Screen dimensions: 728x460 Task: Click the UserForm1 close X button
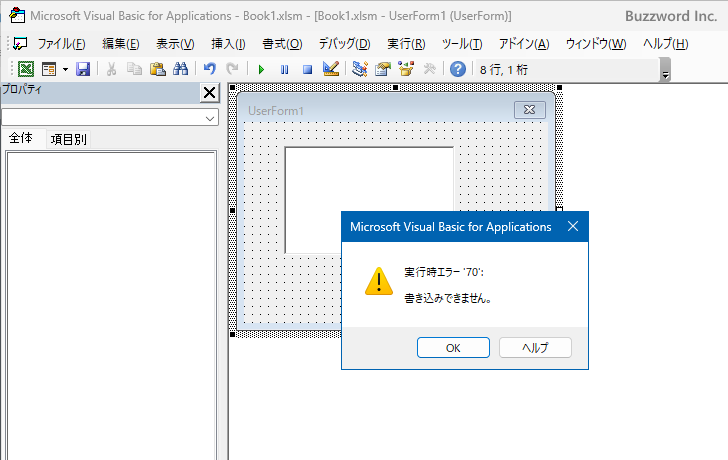coord(530,110)
